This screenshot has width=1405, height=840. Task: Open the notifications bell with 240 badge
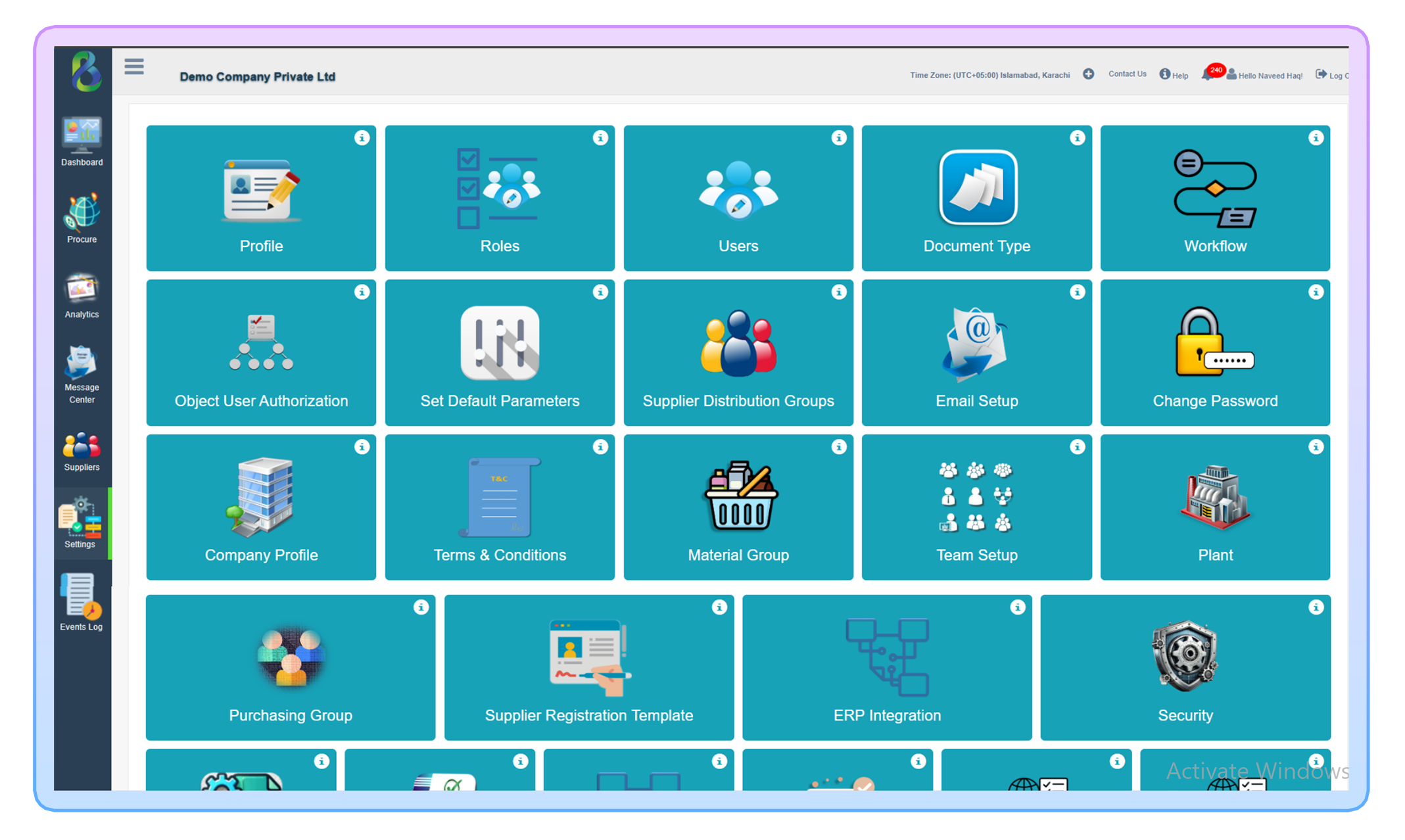(1208, 74)
